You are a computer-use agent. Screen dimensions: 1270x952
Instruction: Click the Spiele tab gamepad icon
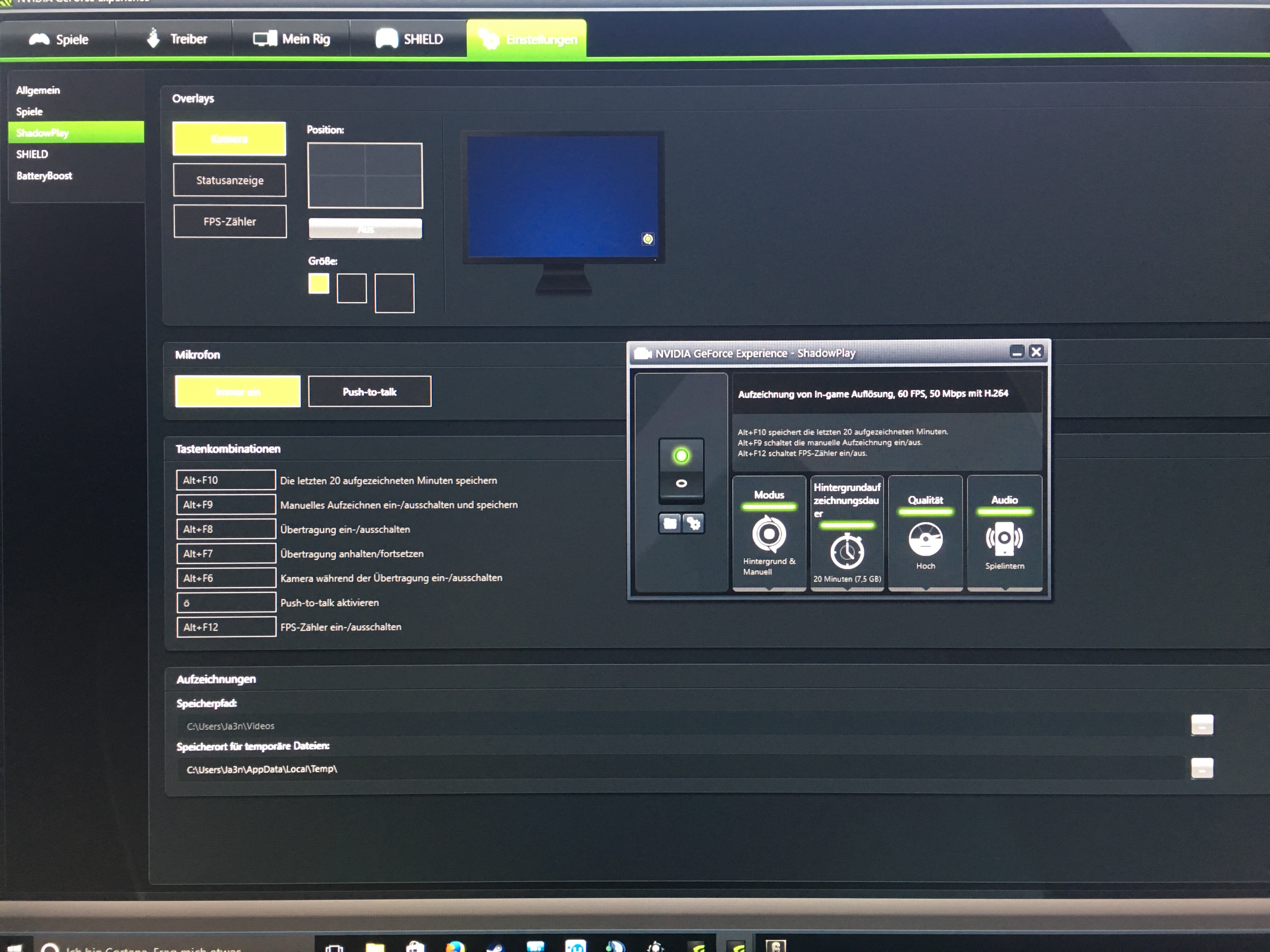[x=40, y=39]
